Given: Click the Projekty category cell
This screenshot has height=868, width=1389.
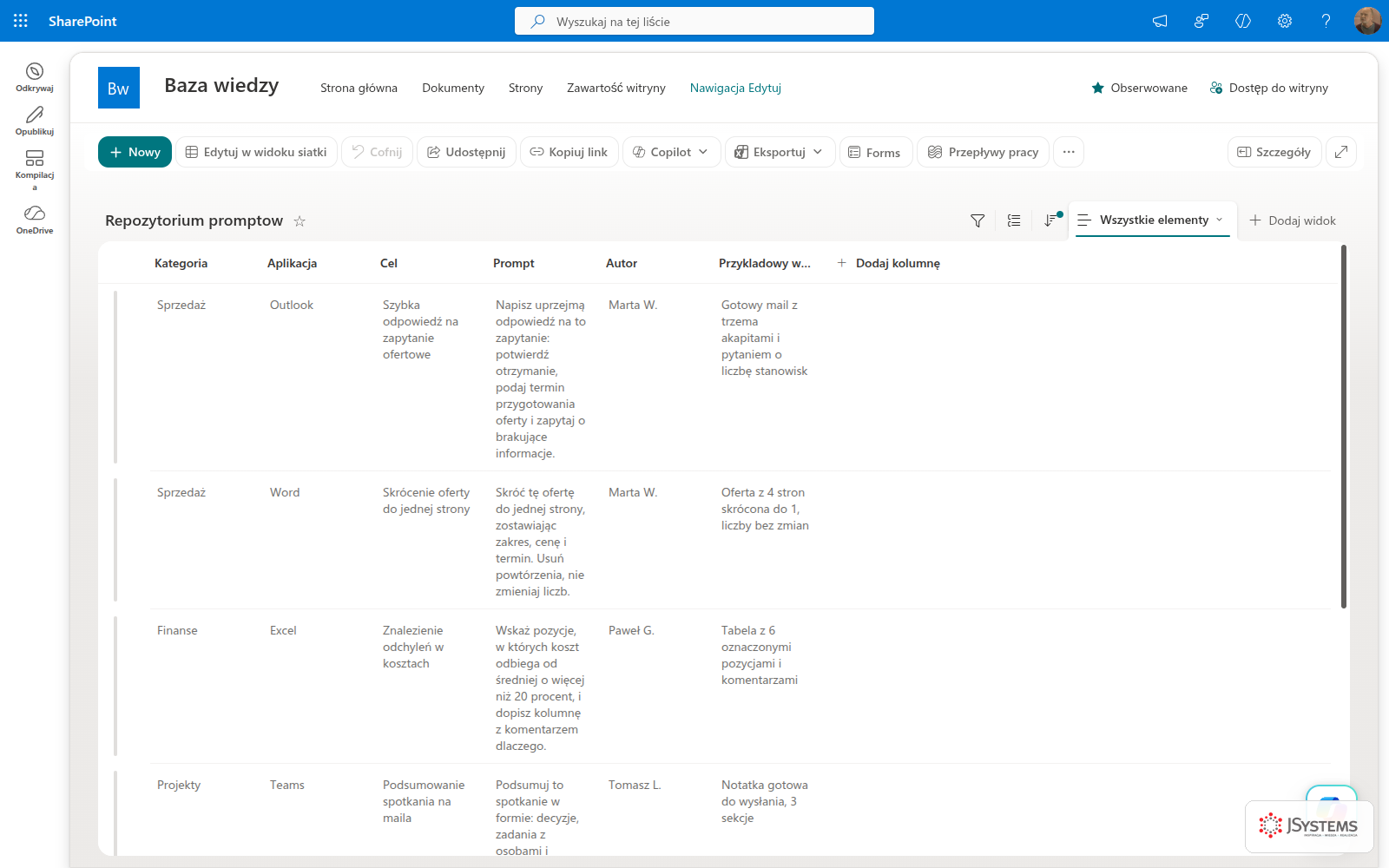Looking at the screenshot, I should (x=179, y=785).
